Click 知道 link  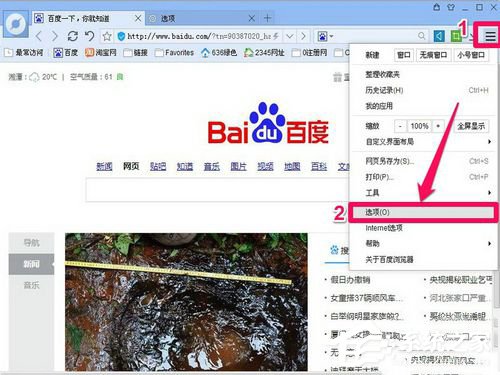pos(185,166)
